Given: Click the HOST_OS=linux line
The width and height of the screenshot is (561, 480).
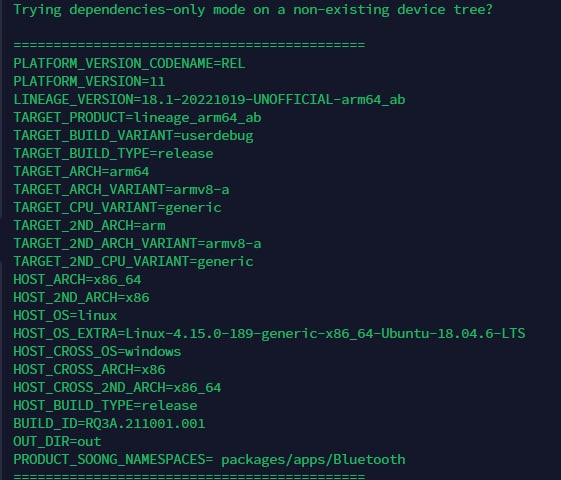Looking at the screenshot, I should [x=65, y=315].
